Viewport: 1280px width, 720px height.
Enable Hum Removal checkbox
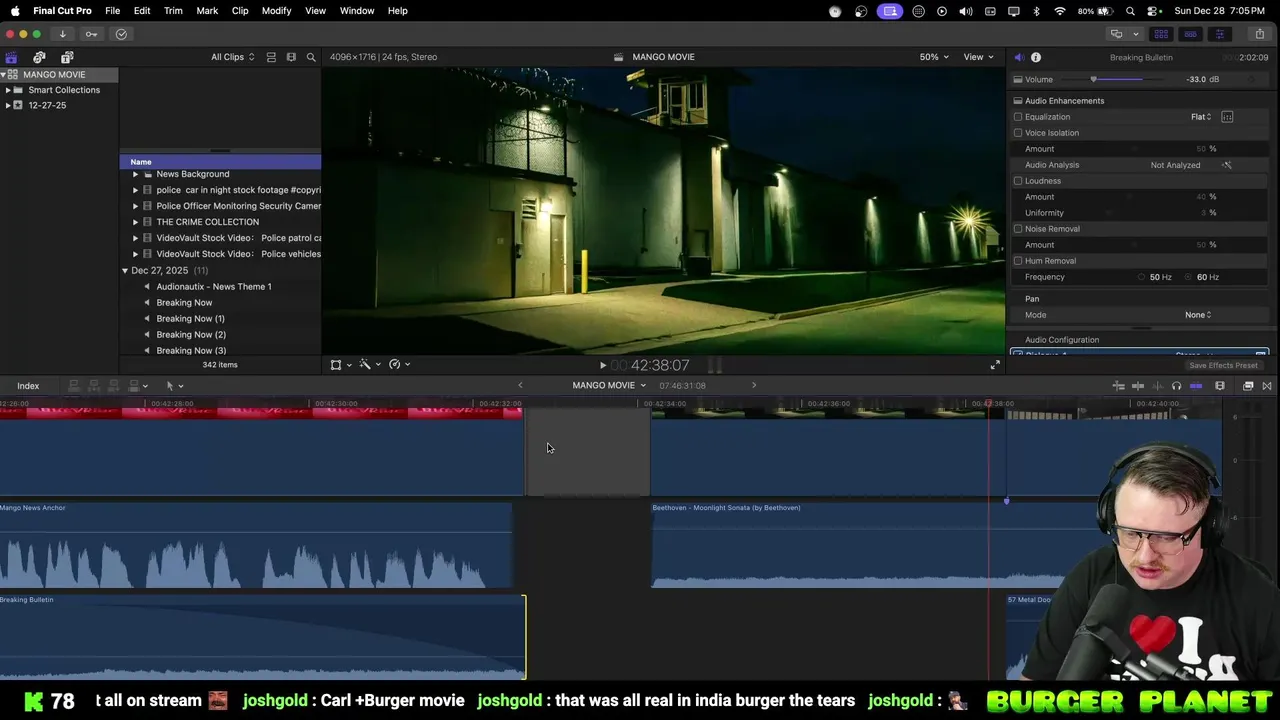(x=1018, y=261)
